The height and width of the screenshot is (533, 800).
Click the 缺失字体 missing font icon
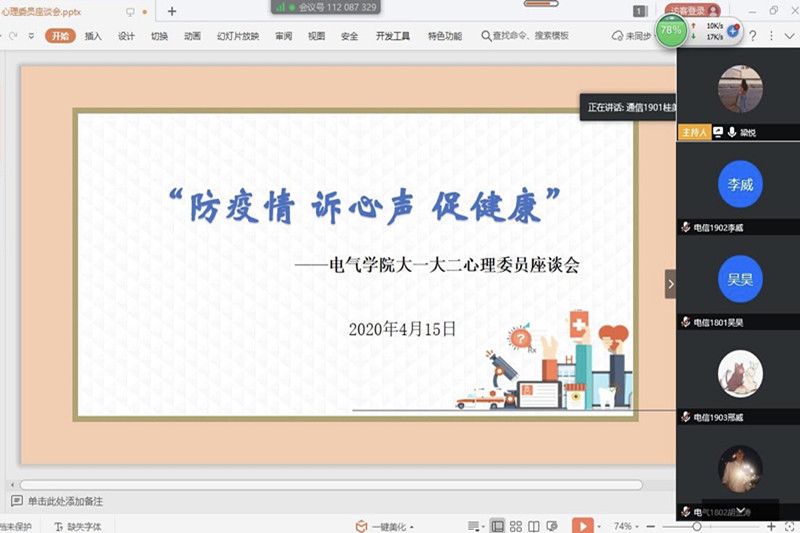[x=60, y=526]
